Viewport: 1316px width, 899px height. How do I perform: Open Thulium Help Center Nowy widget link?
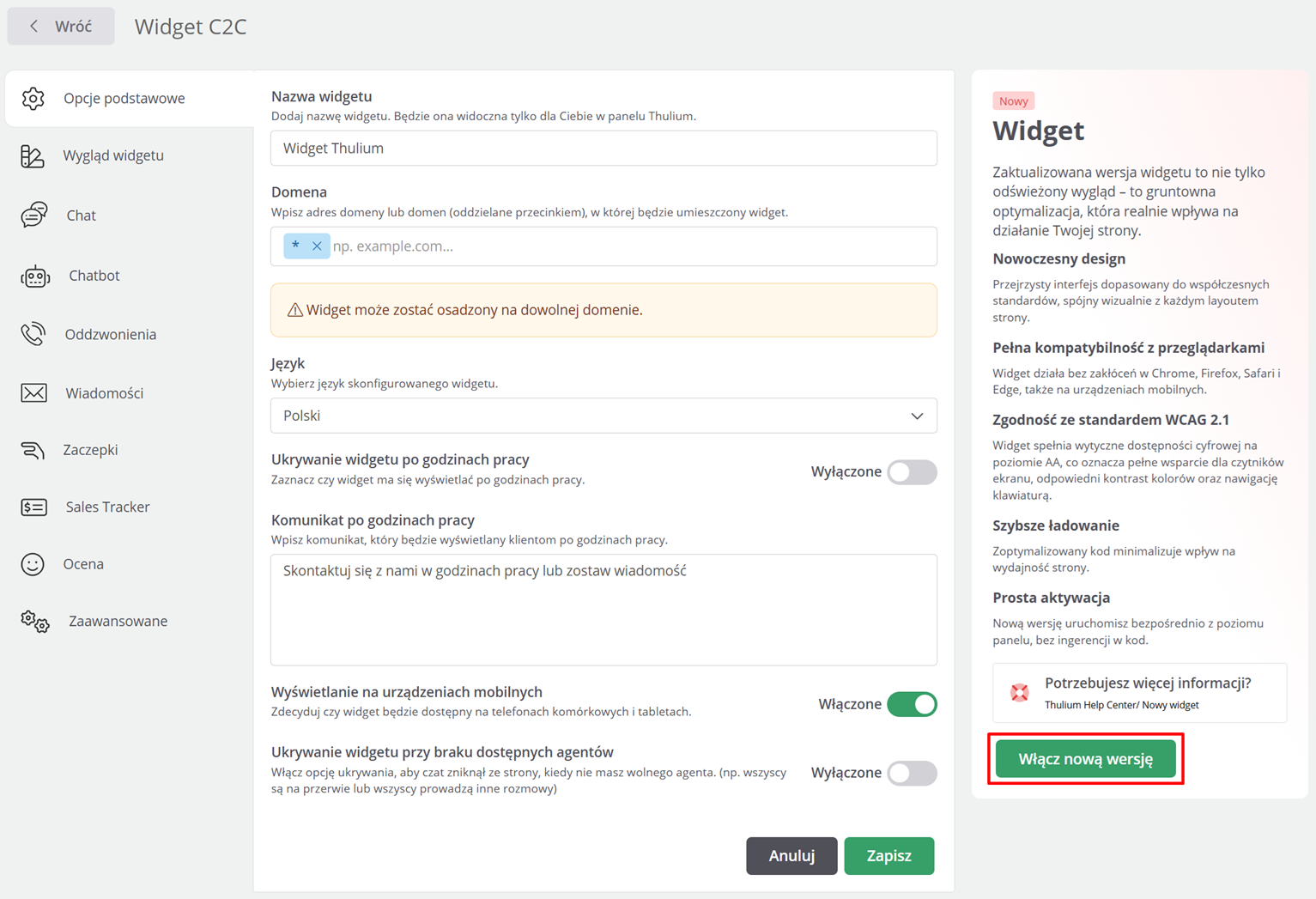[1121, 705]
